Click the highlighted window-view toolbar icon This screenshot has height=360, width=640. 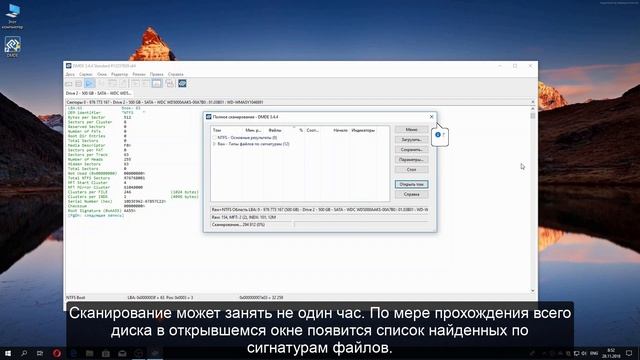[x=157, y=84]
